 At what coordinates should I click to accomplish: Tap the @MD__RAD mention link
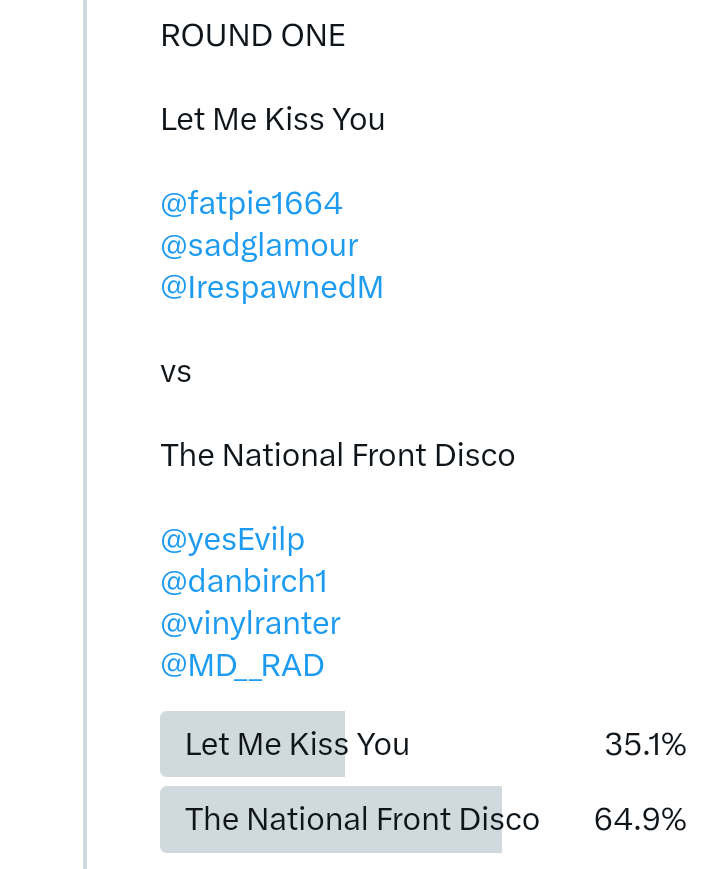point(242,666)
